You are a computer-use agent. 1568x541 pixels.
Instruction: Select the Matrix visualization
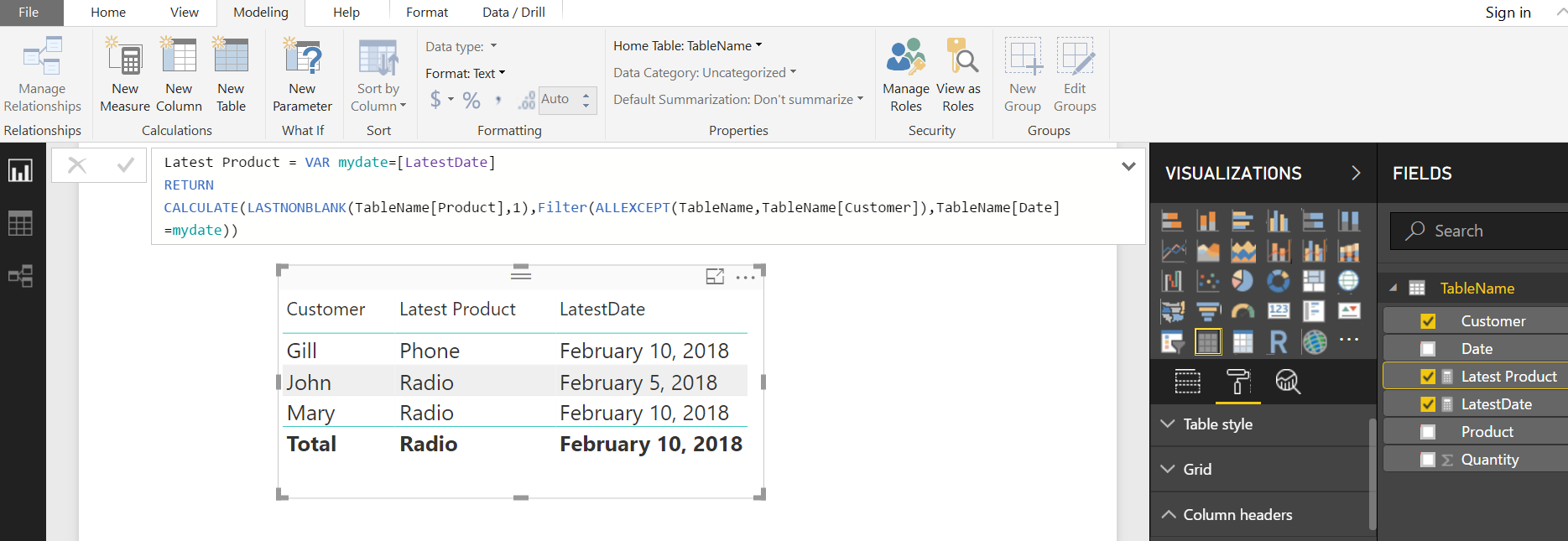(1242, 341)
